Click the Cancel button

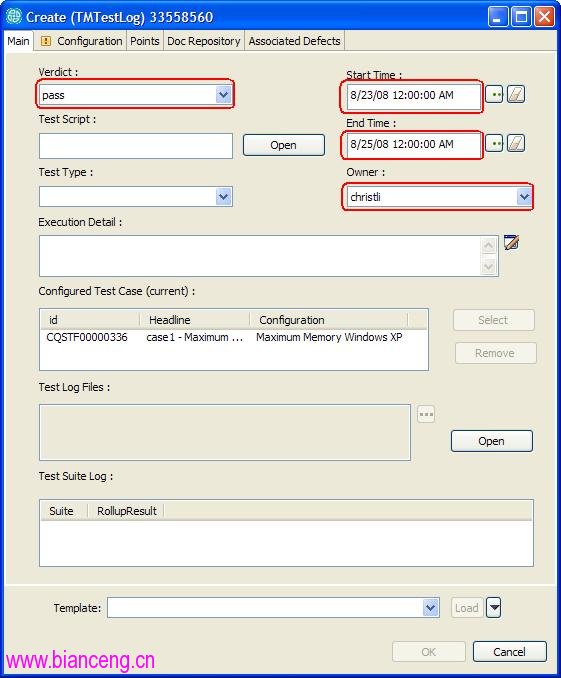[510, 652]
